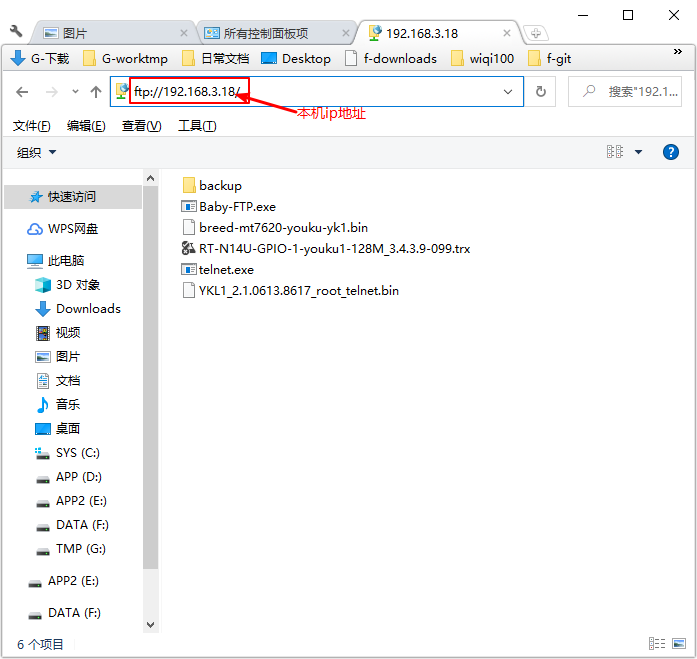
Task: Open the 工具(T) menu
Action: (197, 126)
